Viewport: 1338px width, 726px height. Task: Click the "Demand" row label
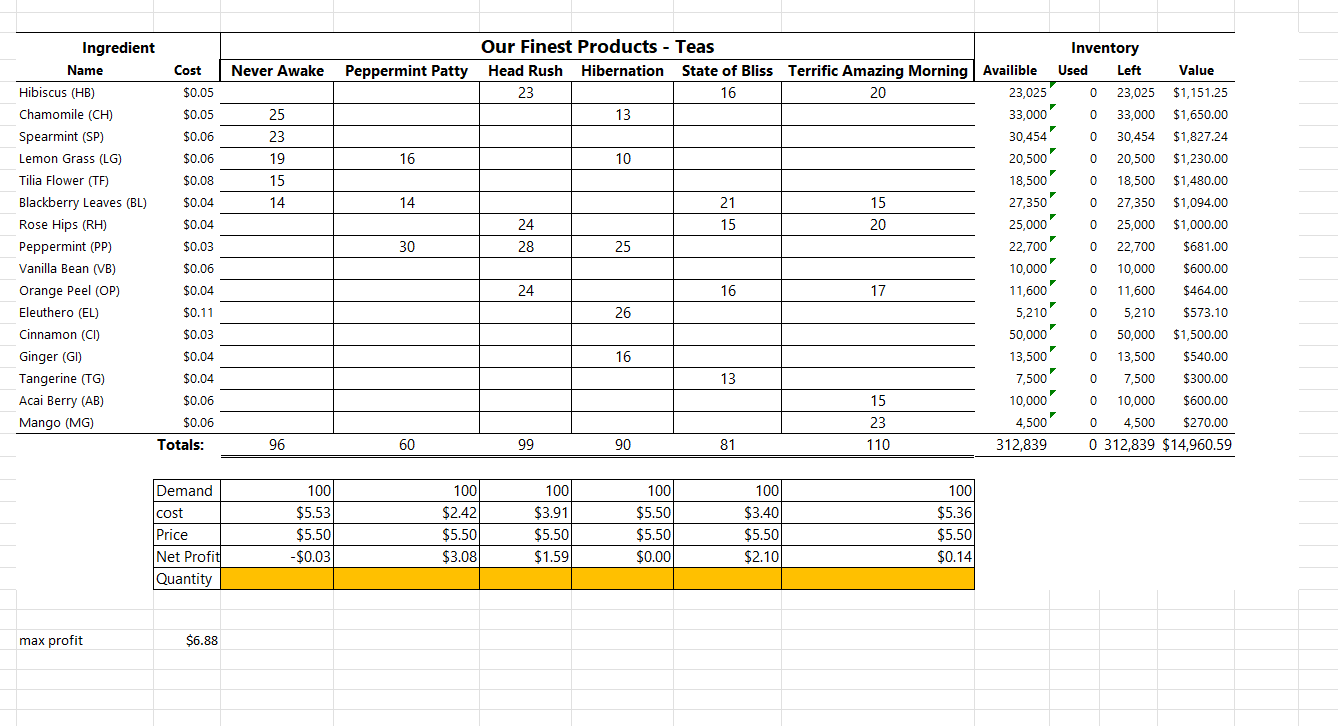tap(187, 491)
